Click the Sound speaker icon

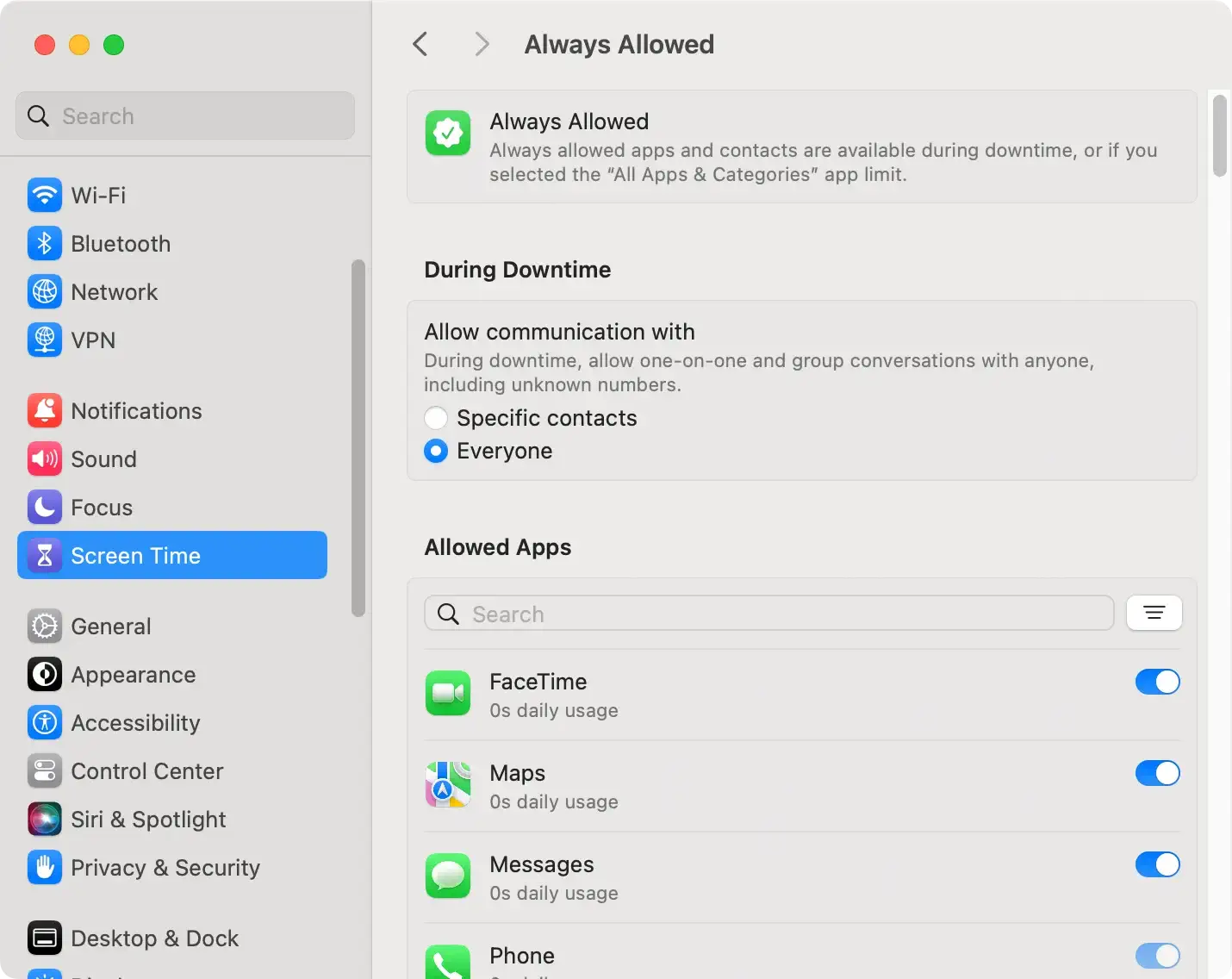click(44, 459)
